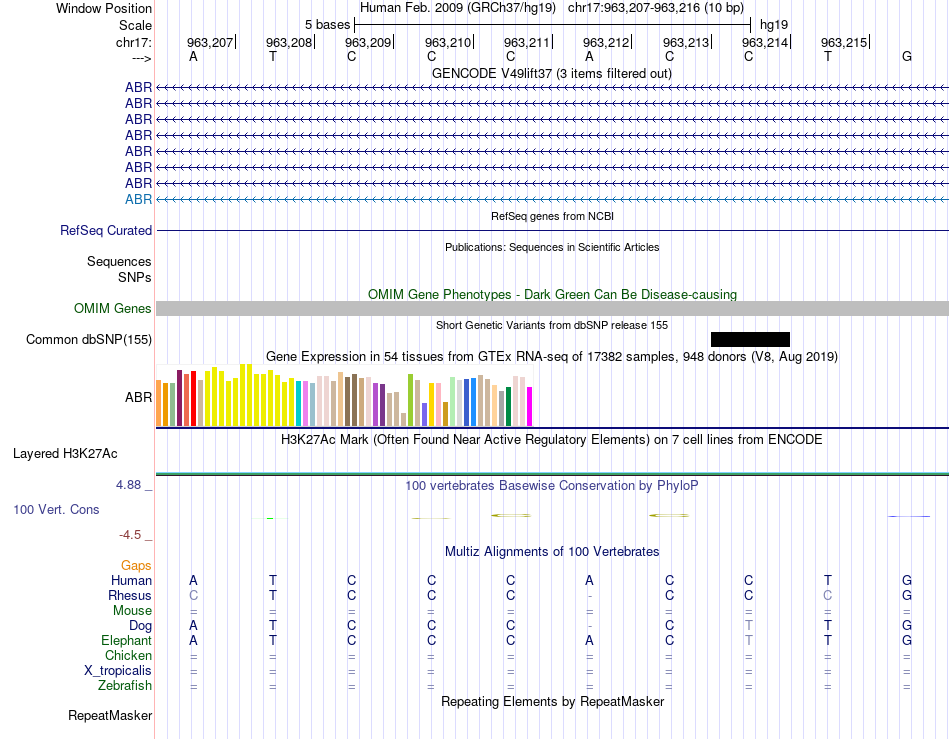Click the light-colored T in Dog row

[748, 626]
